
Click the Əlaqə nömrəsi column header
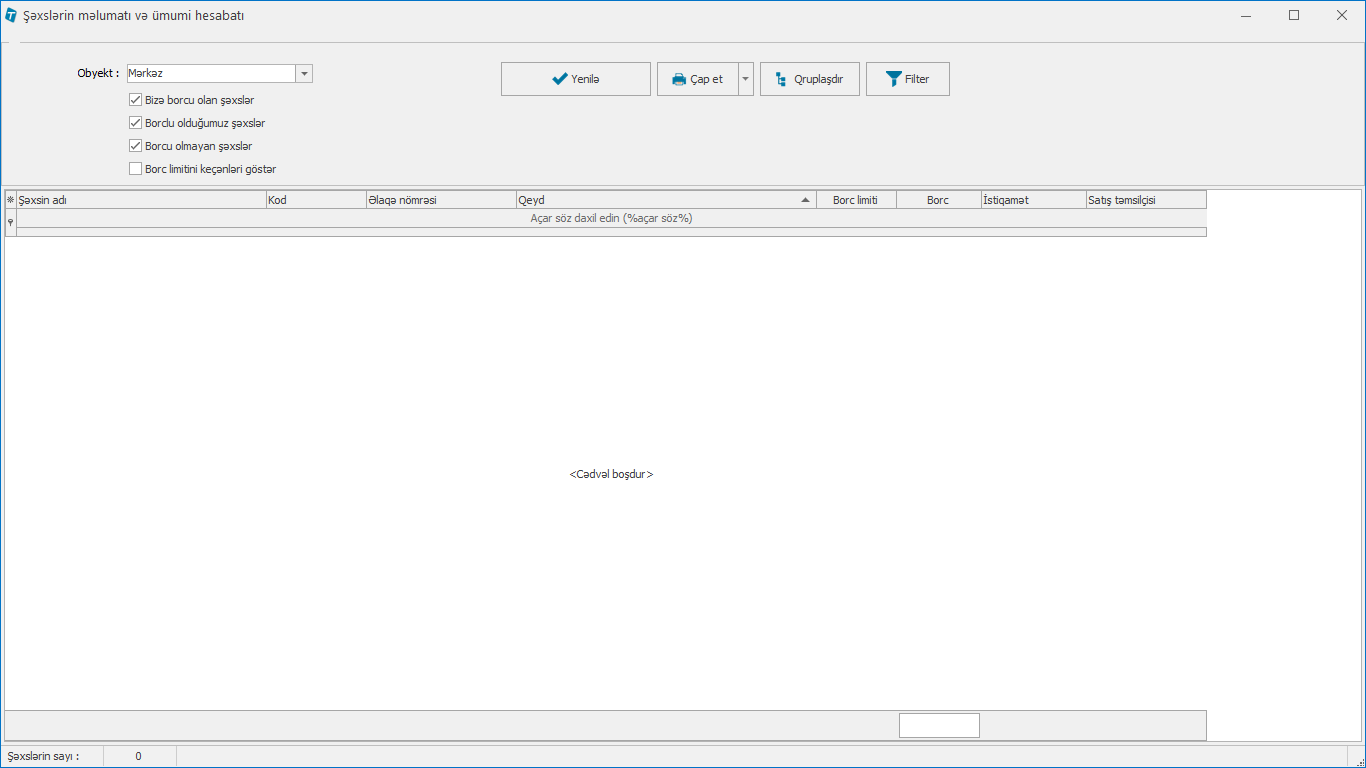[x=440, y=200]
